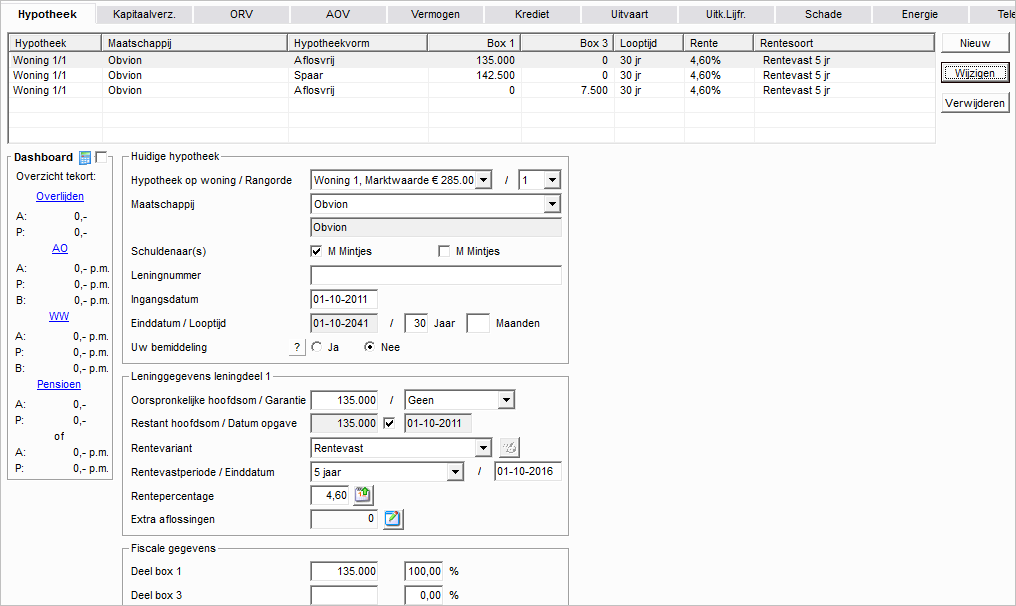The height and width of the screenshot is (606, 1016).
Task: Click the Oorspronkelijke hoofdsom field
Action: [344, 400]
